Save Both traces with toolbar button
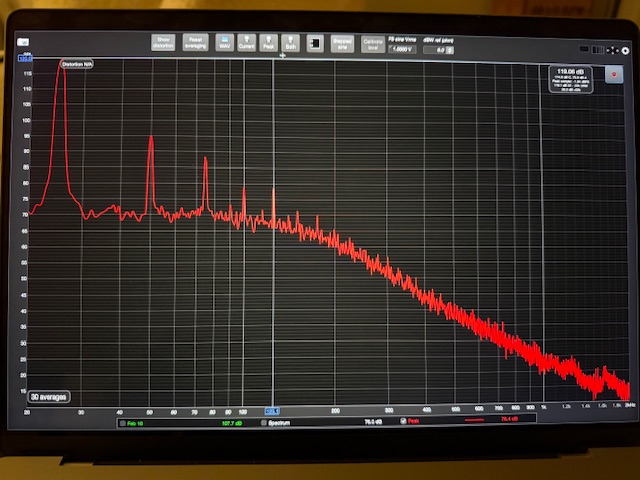The height and width of the screenshot is (480, 640). tap(290, 43)
